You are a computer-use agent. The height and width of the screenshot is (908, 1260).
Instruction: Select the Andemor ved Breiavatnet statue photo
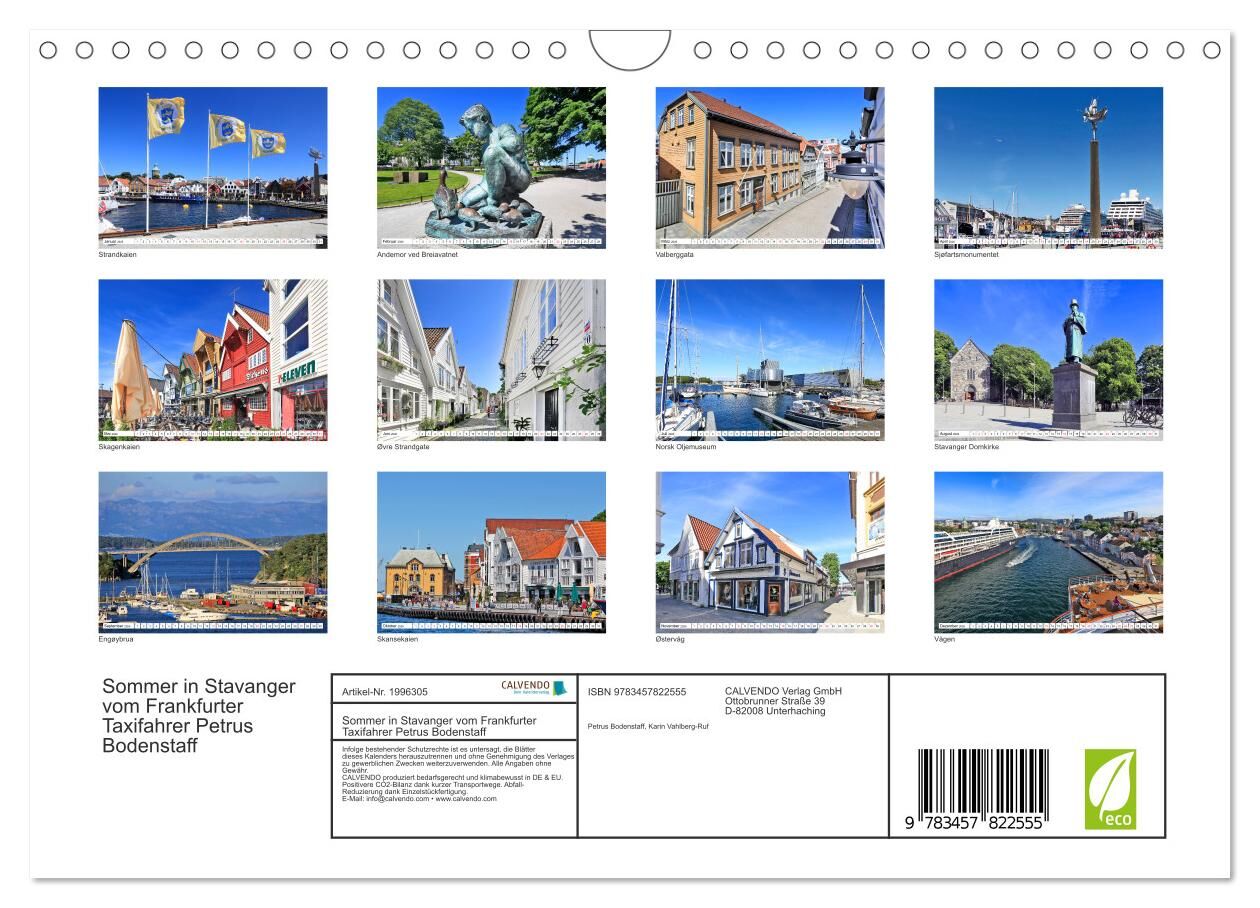point(491,167)
